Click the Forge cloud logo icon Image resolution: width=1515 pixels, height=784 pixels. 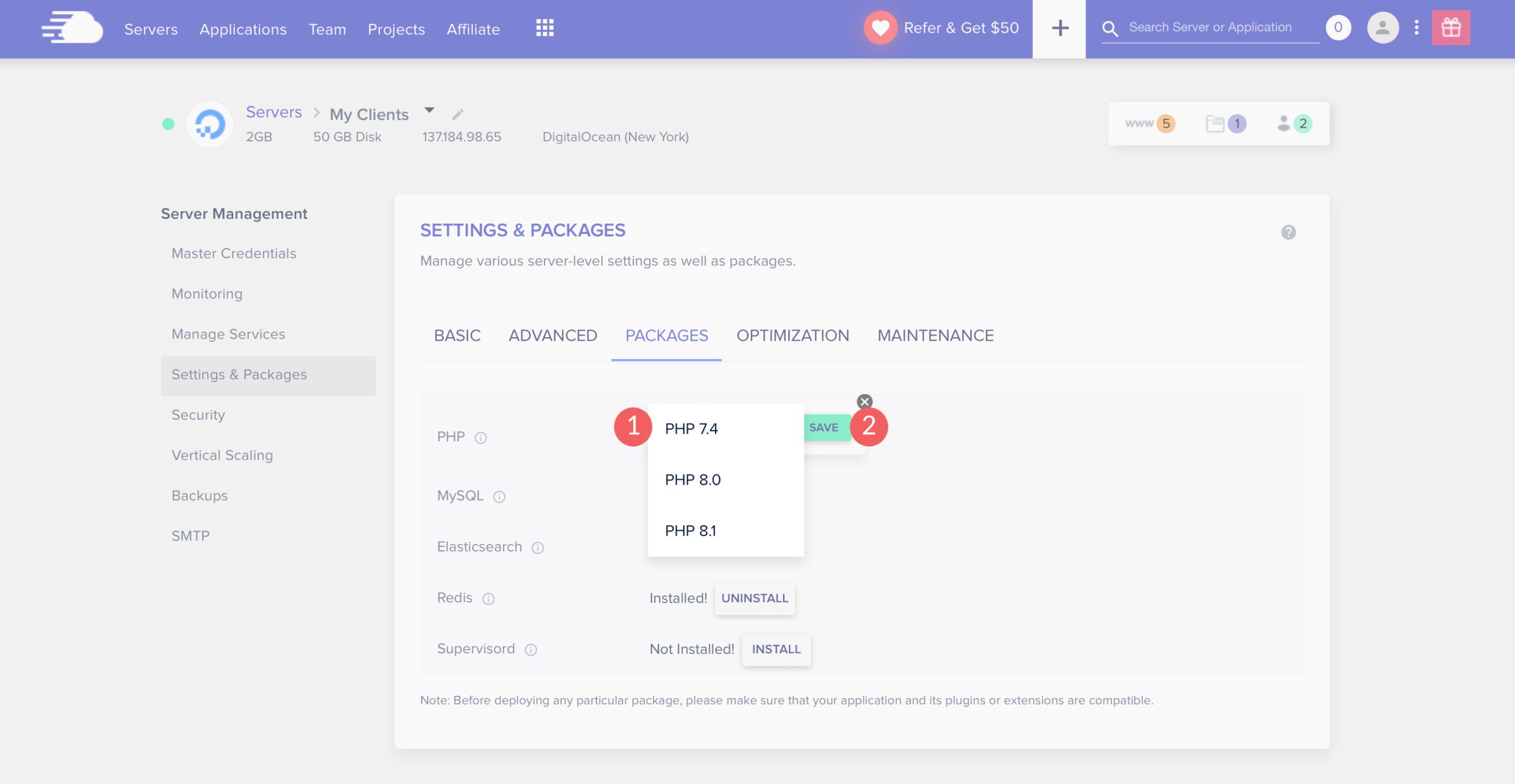(71, 27)
